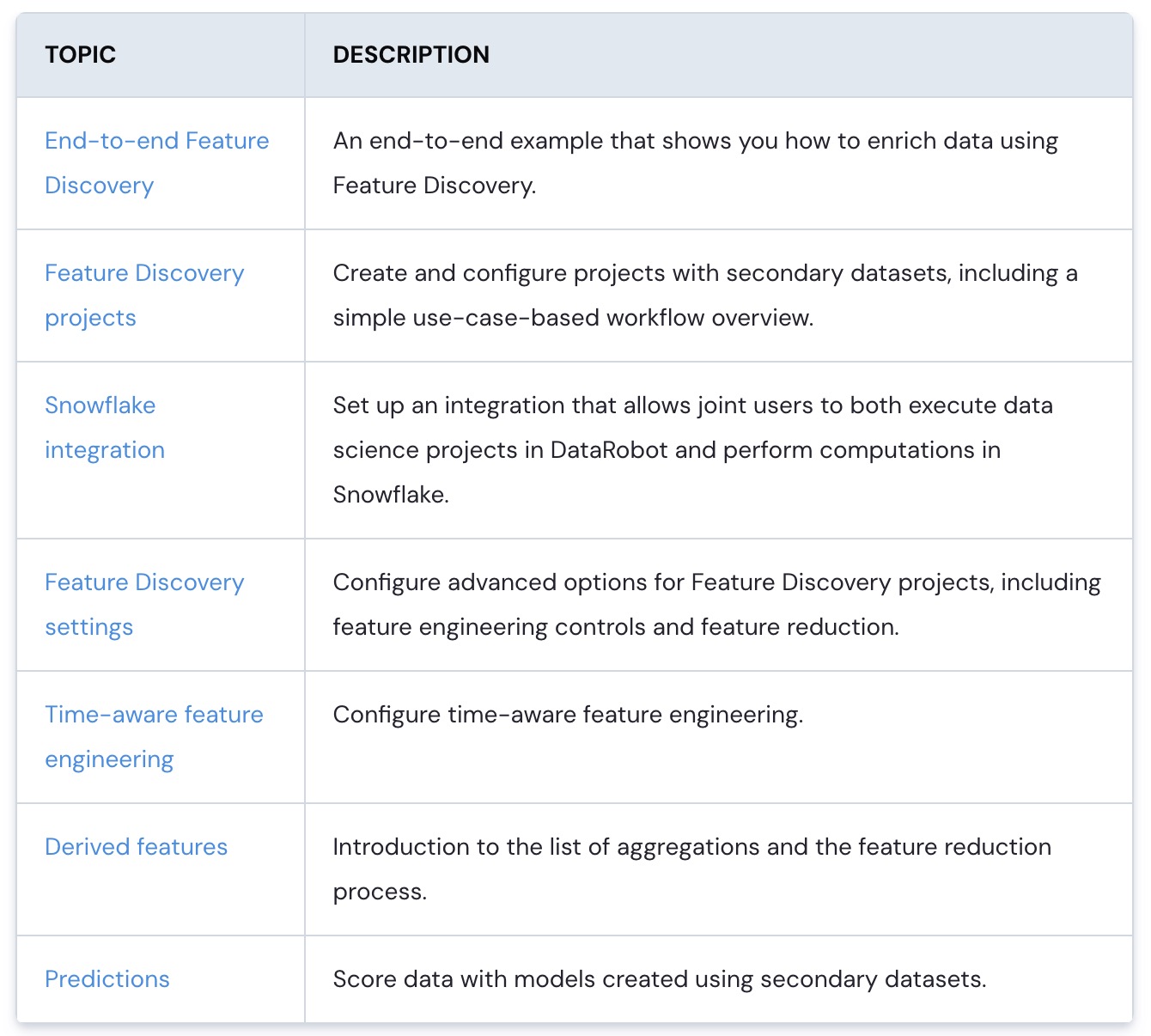Open the End-to-end Feature Discovery link
This screenshot has width=1151, height=1036.
point(156,163)
